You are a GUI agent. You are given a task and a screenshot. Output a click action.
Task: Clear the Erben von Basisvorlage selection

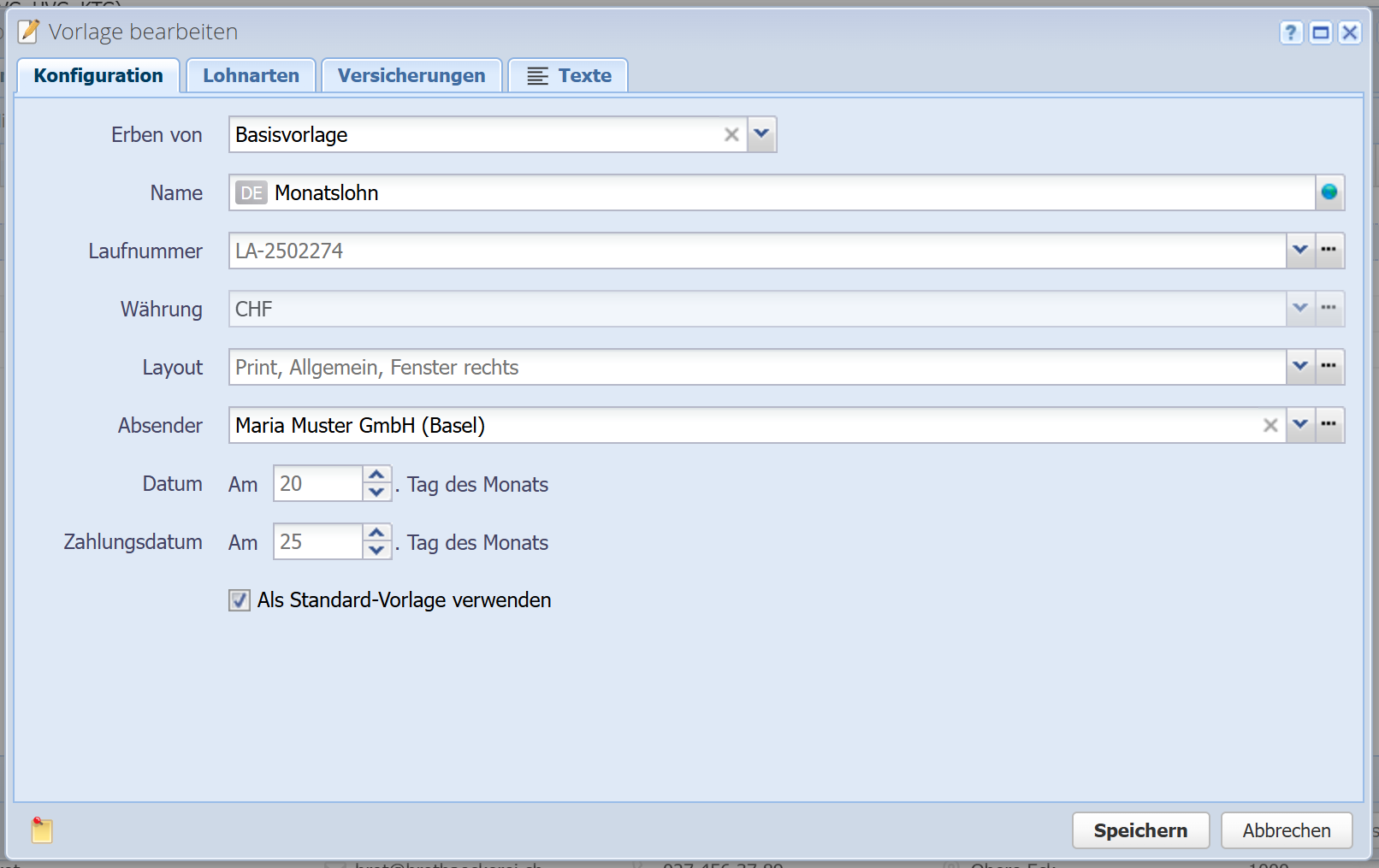click(731, 134)
